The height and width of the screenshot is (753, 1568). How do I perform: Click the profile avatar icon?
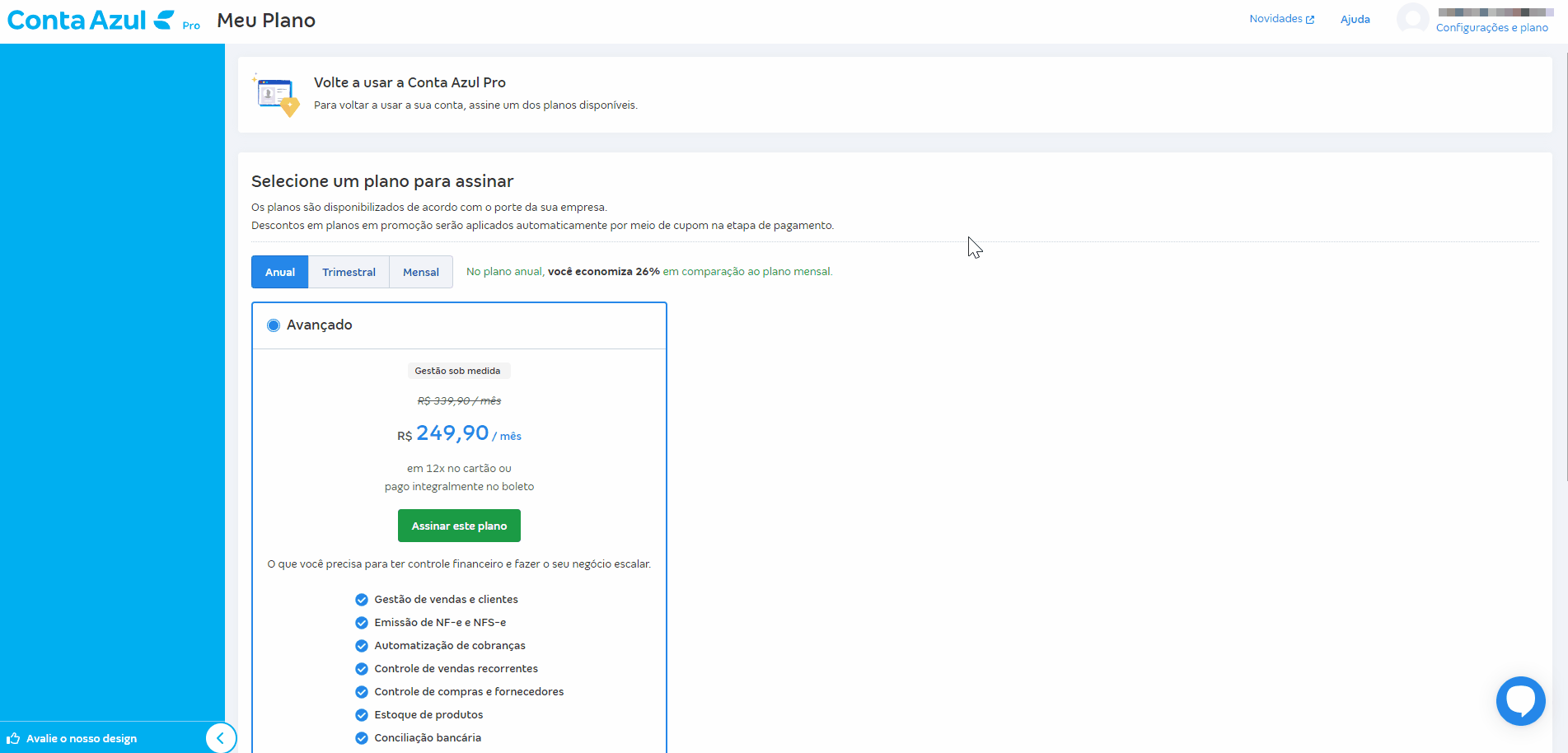[x=1412, y=18]
